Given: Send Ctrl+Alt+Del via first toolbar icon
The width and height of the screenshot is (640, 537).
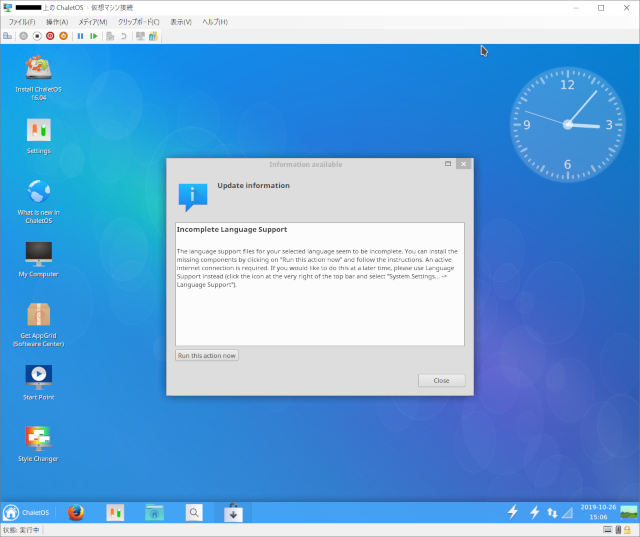Looking at the screenshot, I should tap(7, 36).
